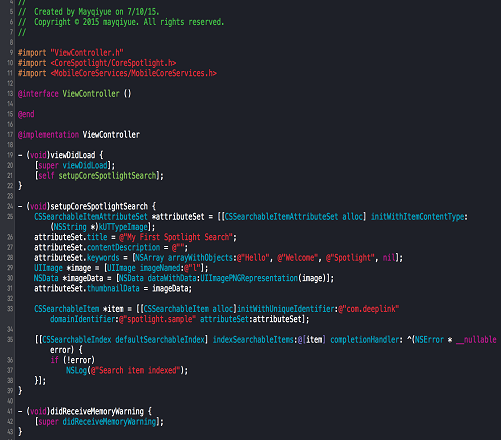
Task: Click line number 35 in the gutter
Action: (10, 340)
